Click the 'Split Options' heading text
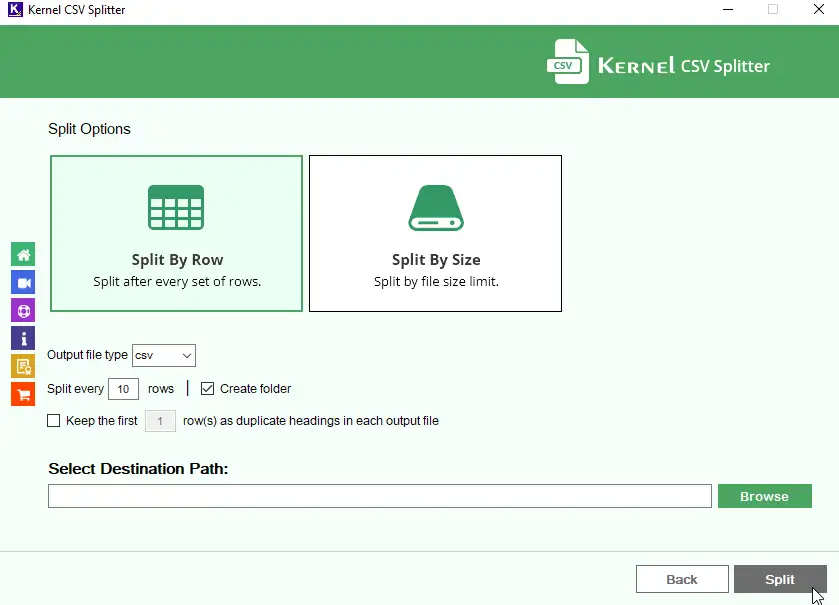This screenshot has width=839, height=605. pos(89,129)
